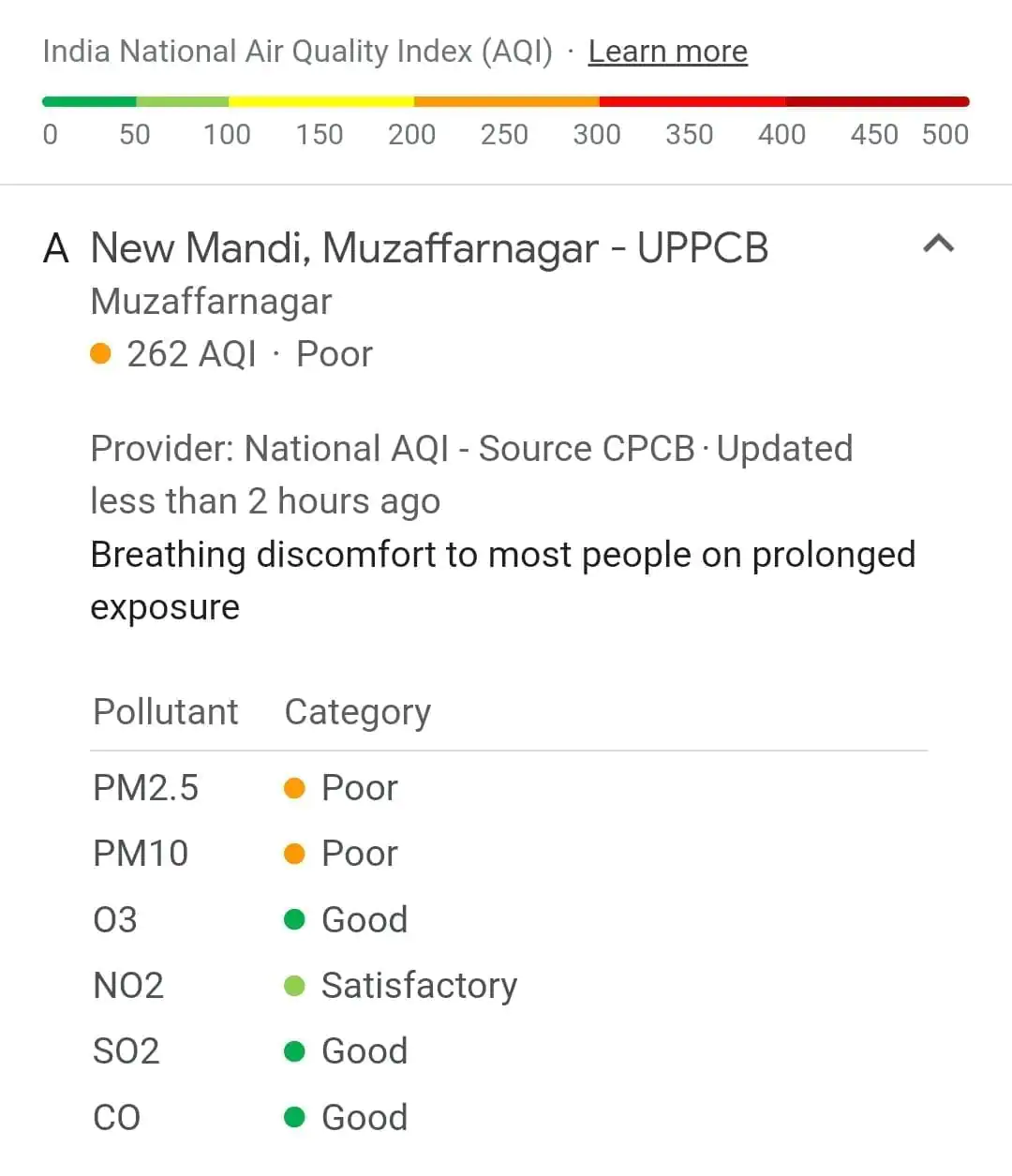The width and height of the screenshot is (1012, 1176).
Task: Click the green start of AQI scale
Action: (89, 101)
